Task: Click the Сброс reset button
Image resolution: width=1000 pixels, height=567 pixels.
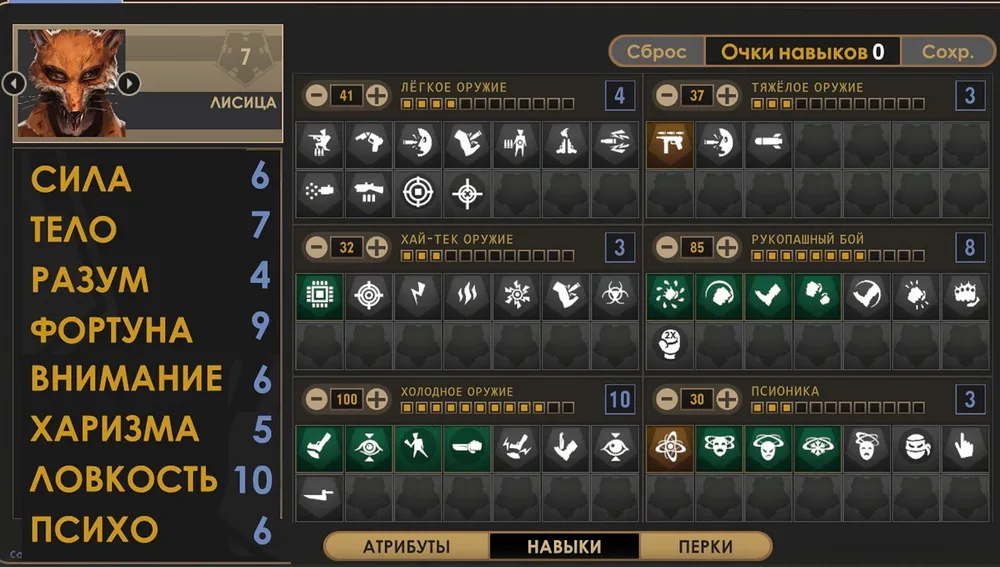Action: [x=657, y=52]
